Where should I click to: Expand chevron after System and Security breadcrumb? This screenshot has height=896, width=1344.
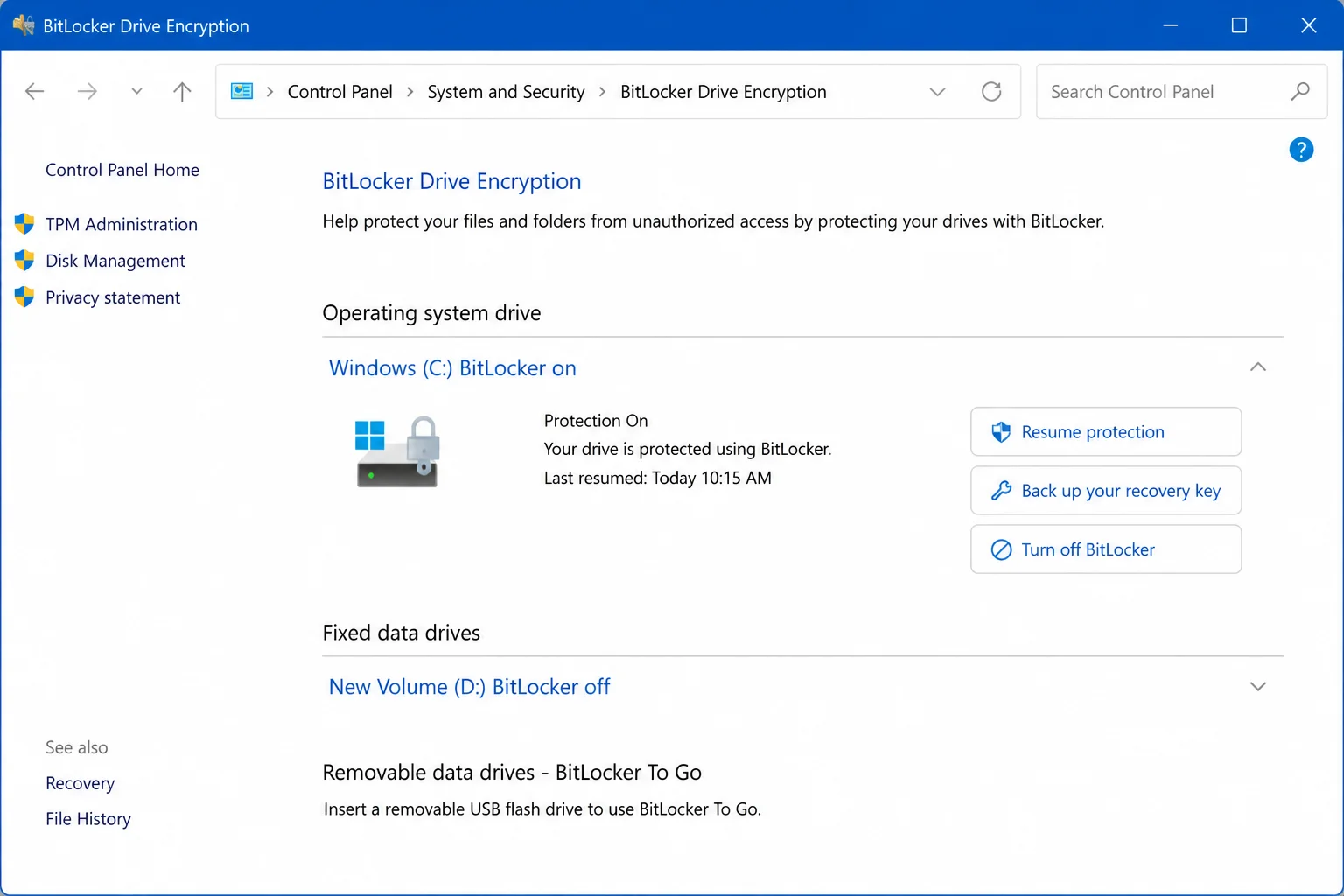pos(602,92)
